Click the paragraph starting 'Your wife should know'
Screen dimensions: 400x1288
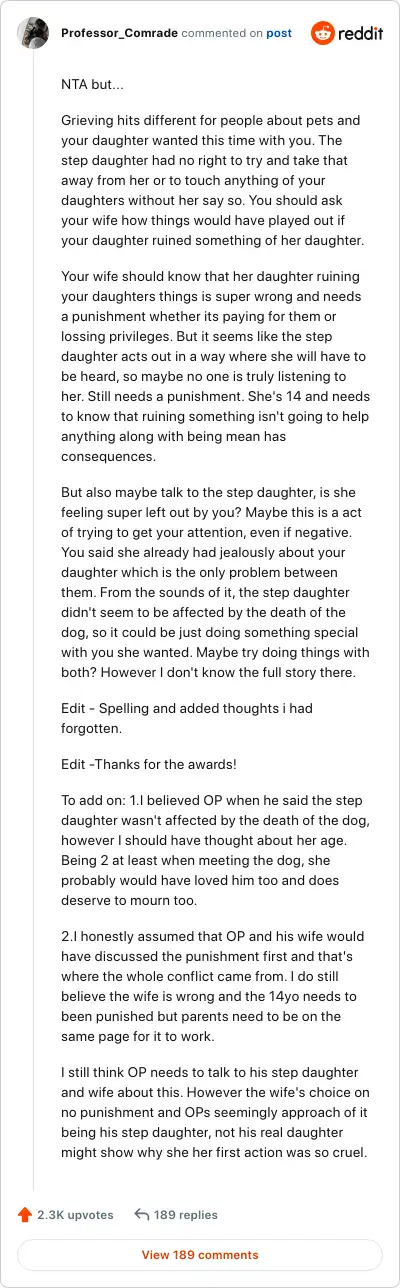(x=200, y=365)
